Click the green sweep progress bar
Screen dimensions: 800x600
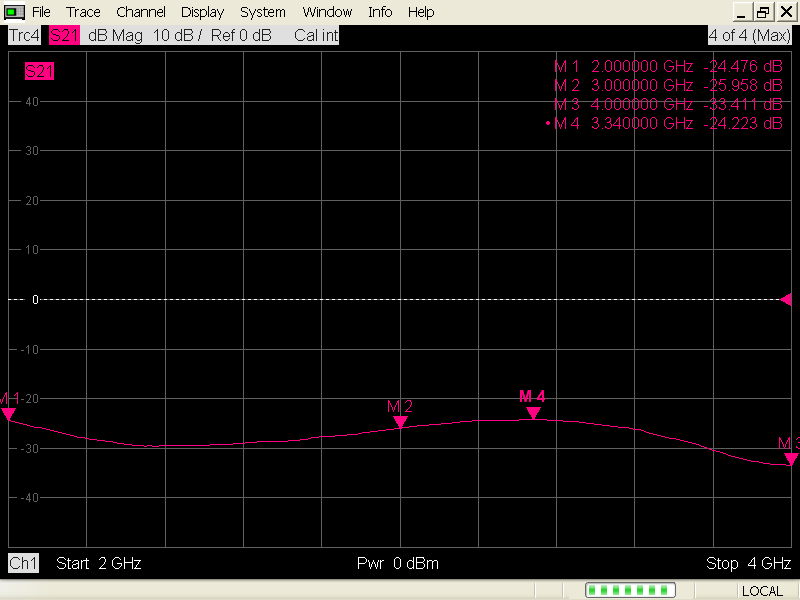[631, 590]
